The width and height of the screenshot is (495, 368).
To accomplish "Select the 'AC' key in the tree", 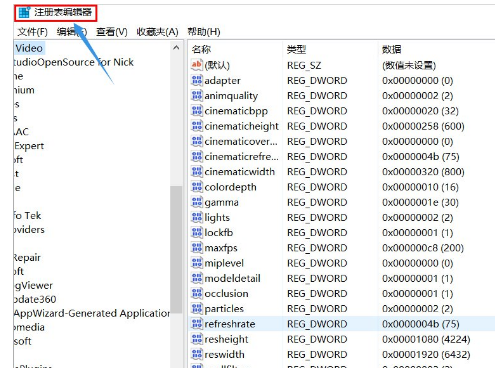I will click(21, 132).
